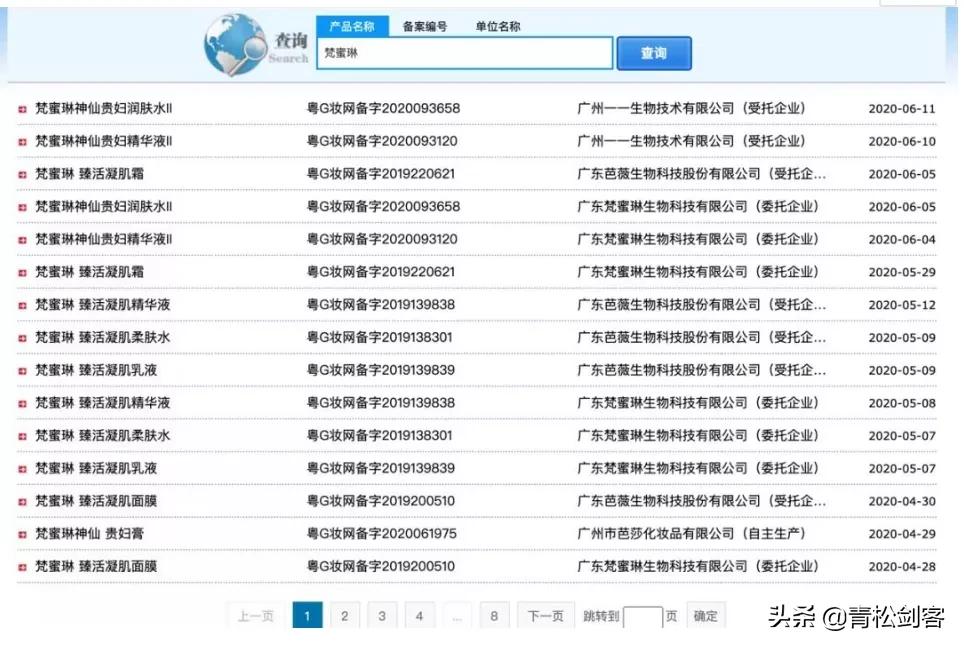Select page 1 in the pagination
Screen dimensions: 964x648
coord(307,615)
